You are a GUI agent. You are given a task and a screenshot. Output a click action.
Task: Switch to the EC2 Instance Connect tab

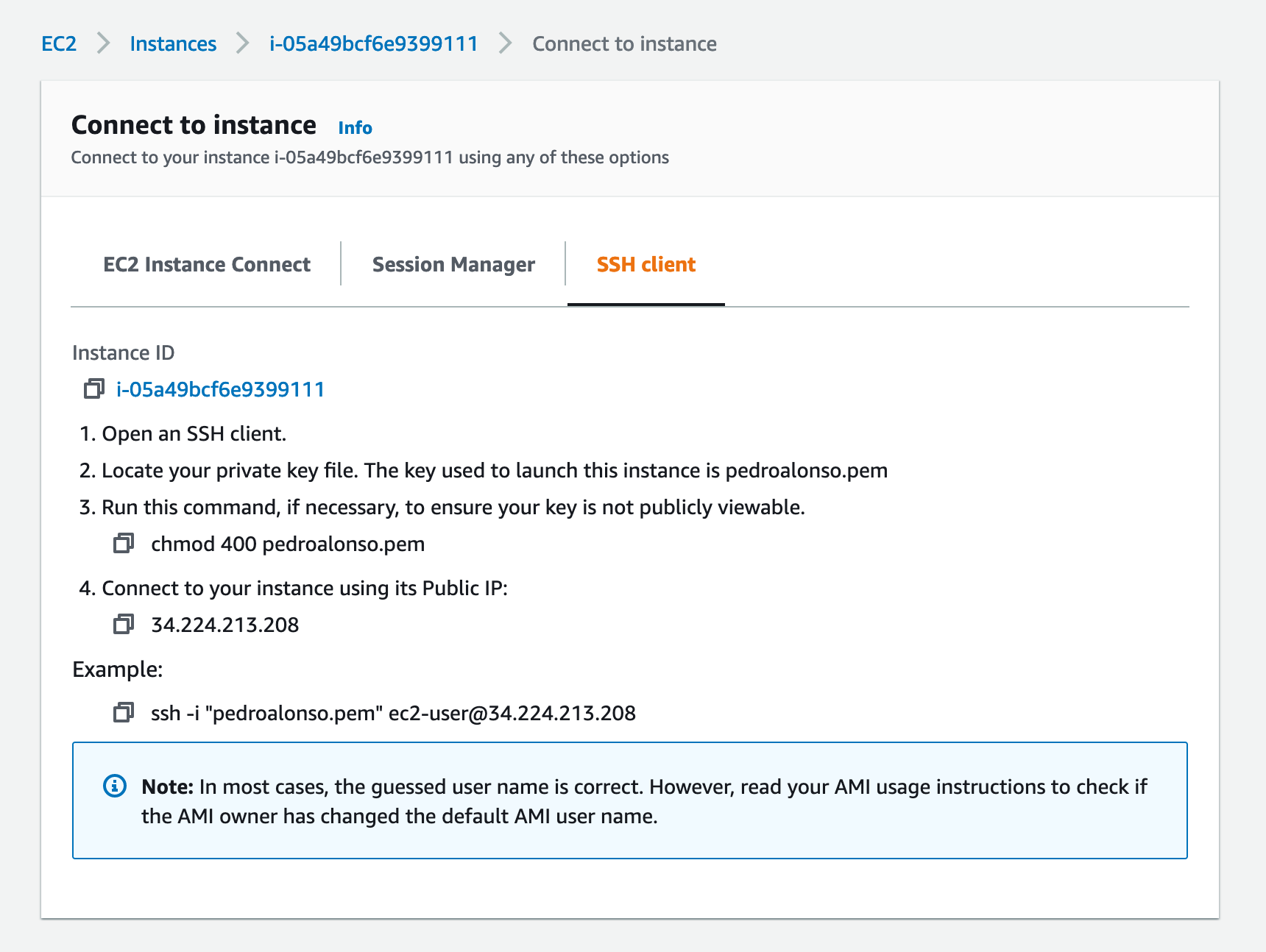pos(207,264)
